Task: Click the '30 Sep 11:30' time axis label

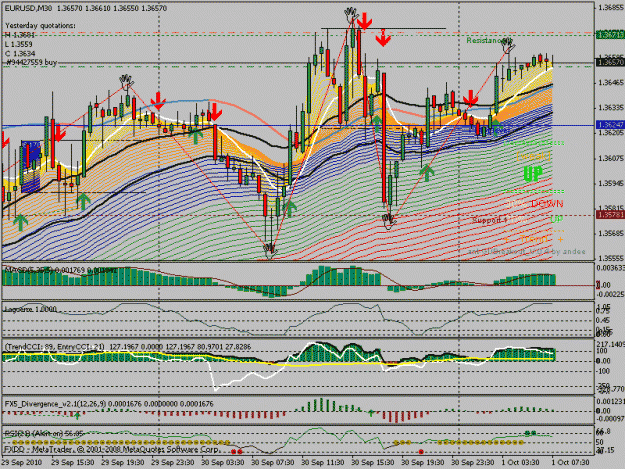Action: click(323, 462)
